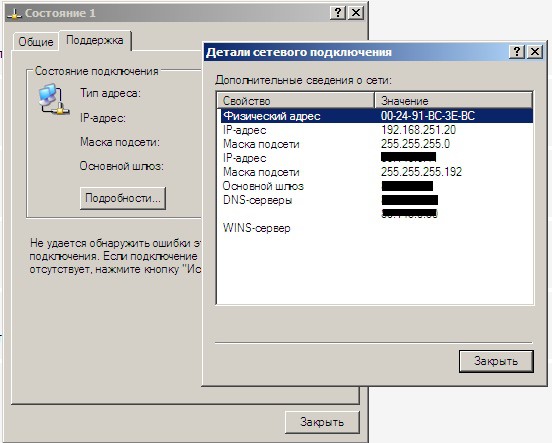Select the WINS-сервер row
The height and width of the screenshot is (443, 552).
pyautogui.click(x=377, y=228)
